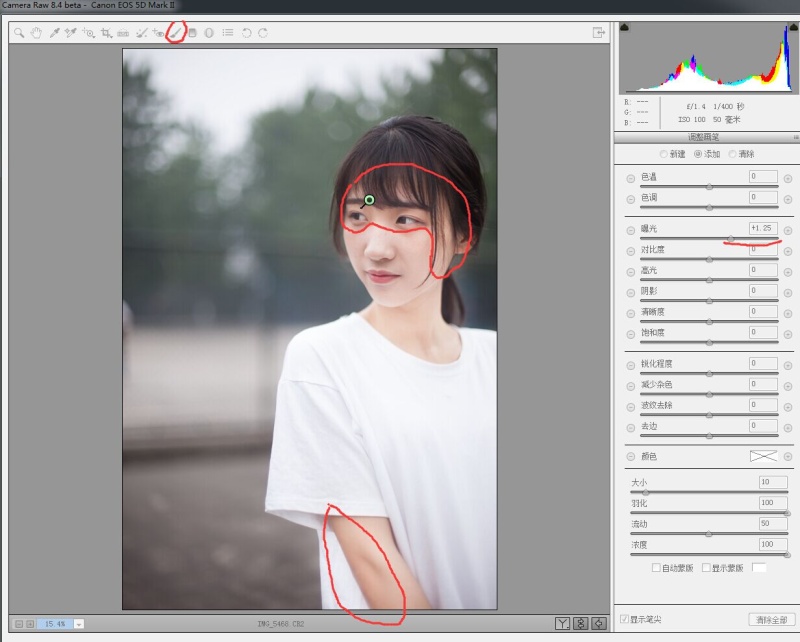Enable the 显示蒙版 show mask checkbox

tap(706, 567)
